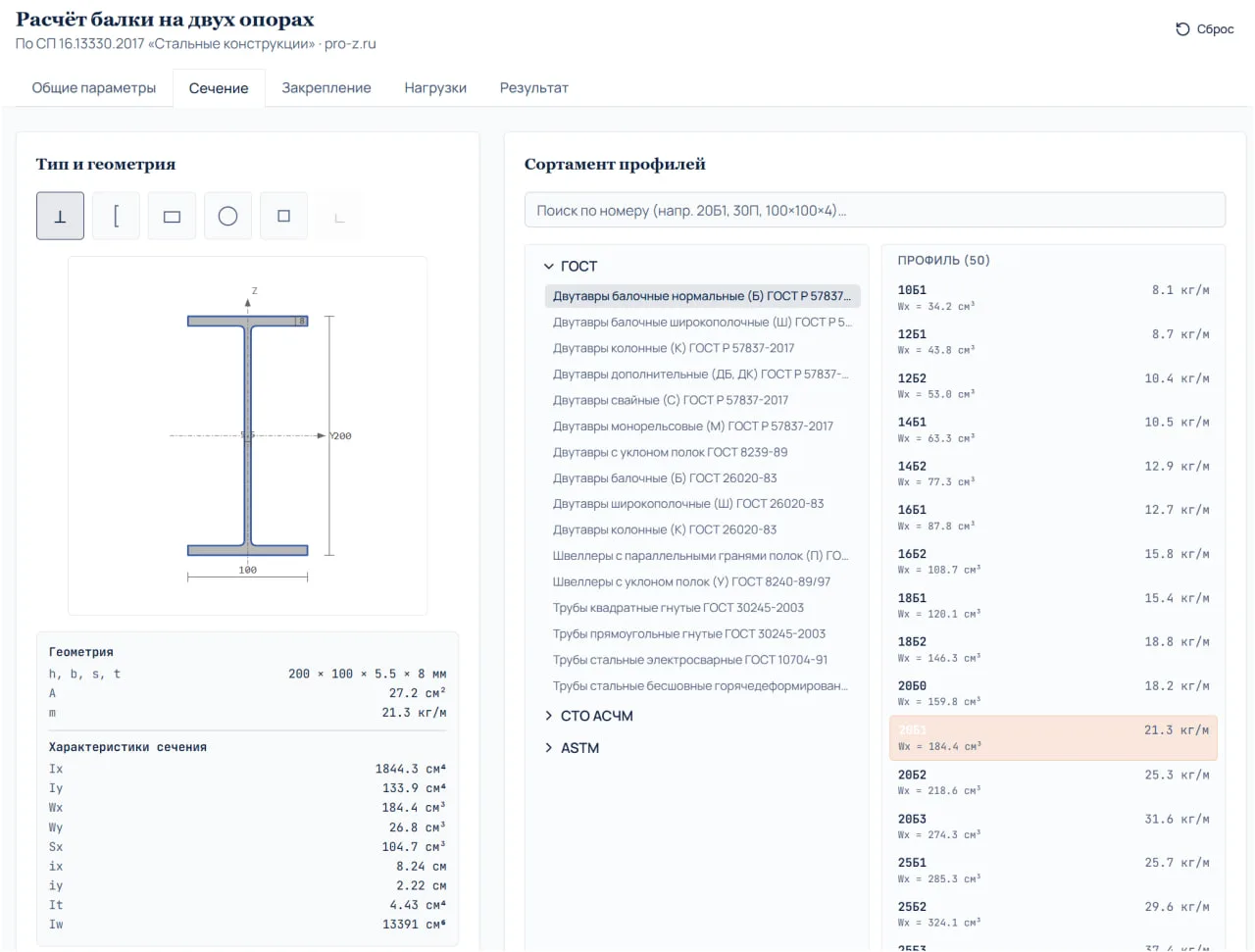
Task: Choose profile 12Б1 (8.7 кг/м)
Action: click(1053, 341)
